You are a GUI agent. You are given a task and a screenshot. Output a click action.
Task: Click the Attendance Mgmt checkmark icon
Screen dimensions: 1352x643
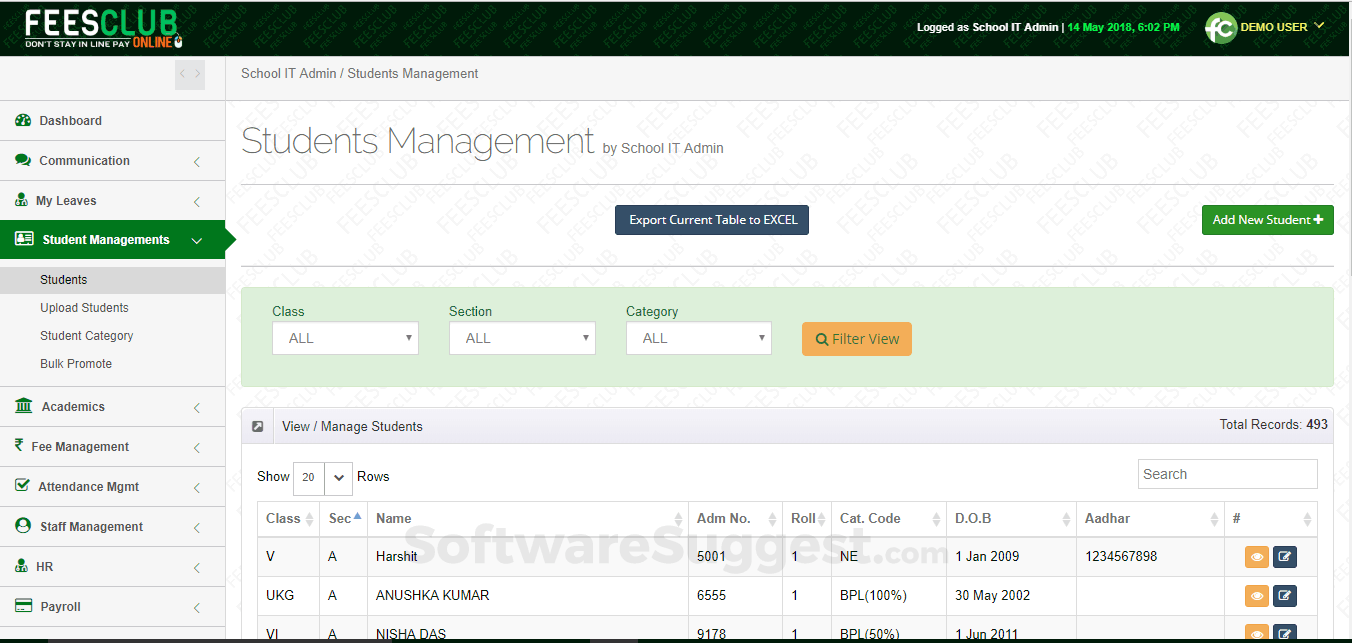[23, 486]
